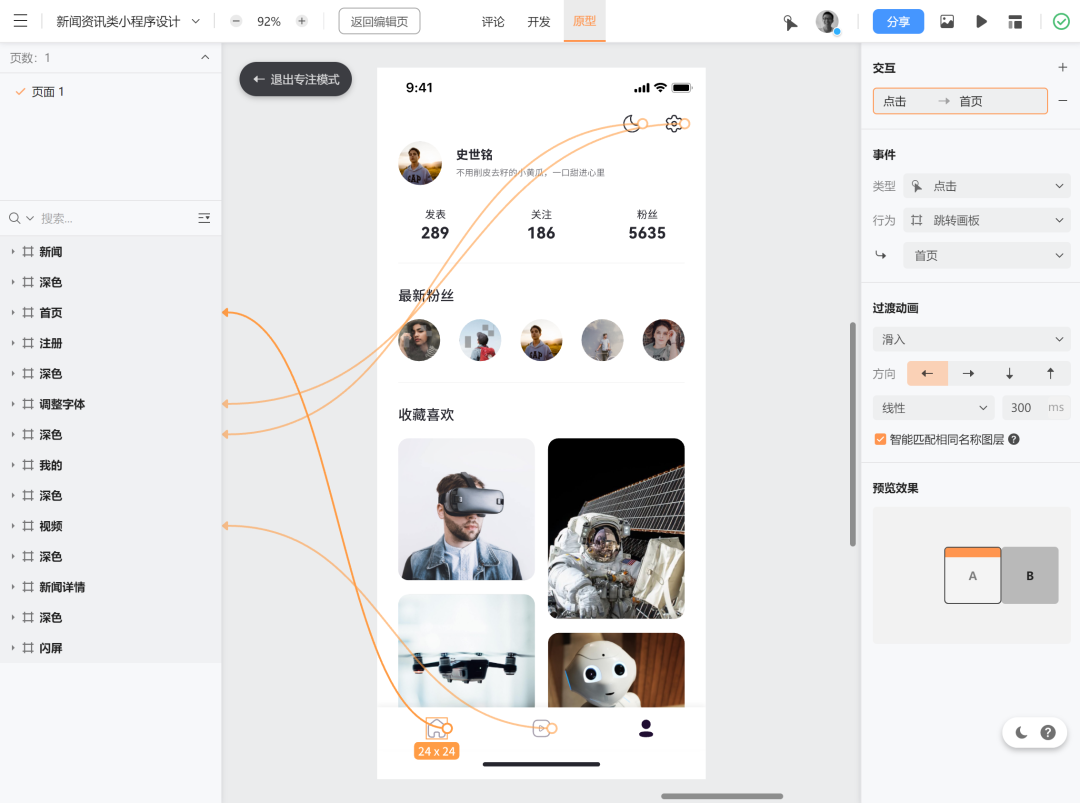This screenshot has height=803, width=1080.
Task: Click the drone image thumbnail
Action: (x=466, y=651)
